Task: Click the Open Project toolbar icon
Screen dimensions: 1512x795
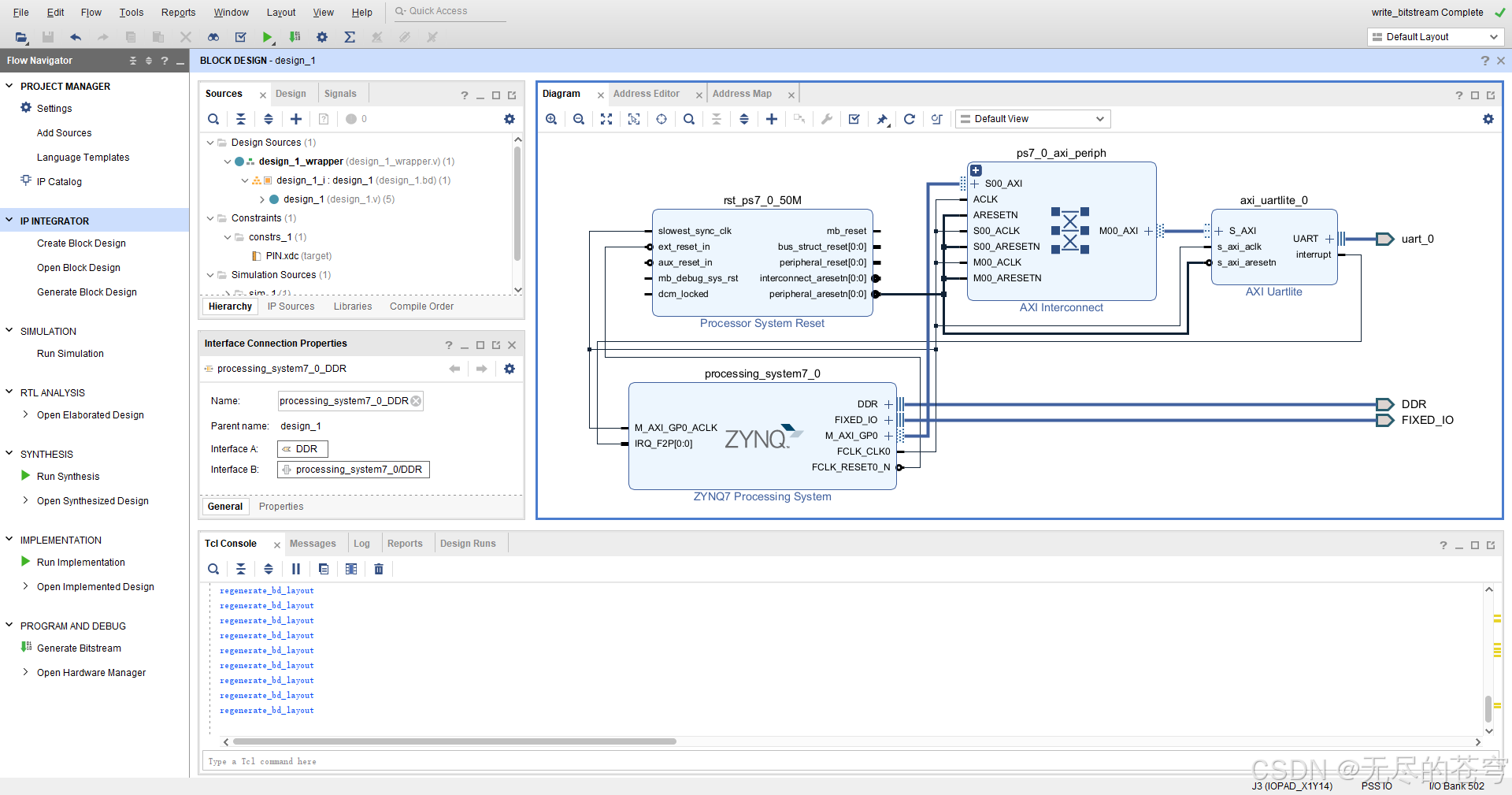Action: click(x=21, y=37)
